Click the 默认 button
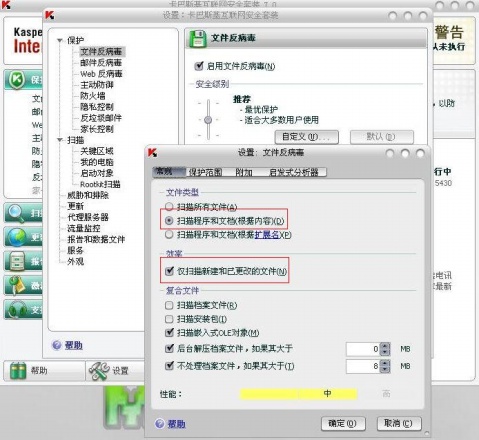 pos(381,137)
